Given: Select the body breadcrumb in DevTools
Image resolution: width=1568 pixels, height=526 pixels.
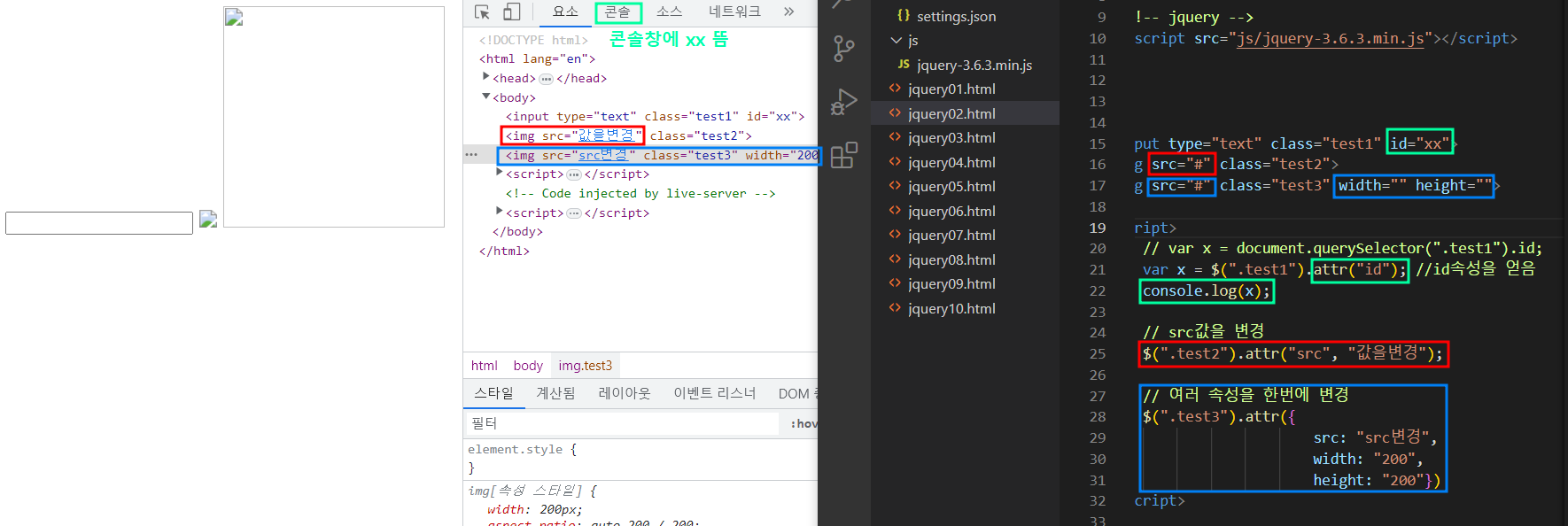Looking at the screenshot, I should pos(528,366).
